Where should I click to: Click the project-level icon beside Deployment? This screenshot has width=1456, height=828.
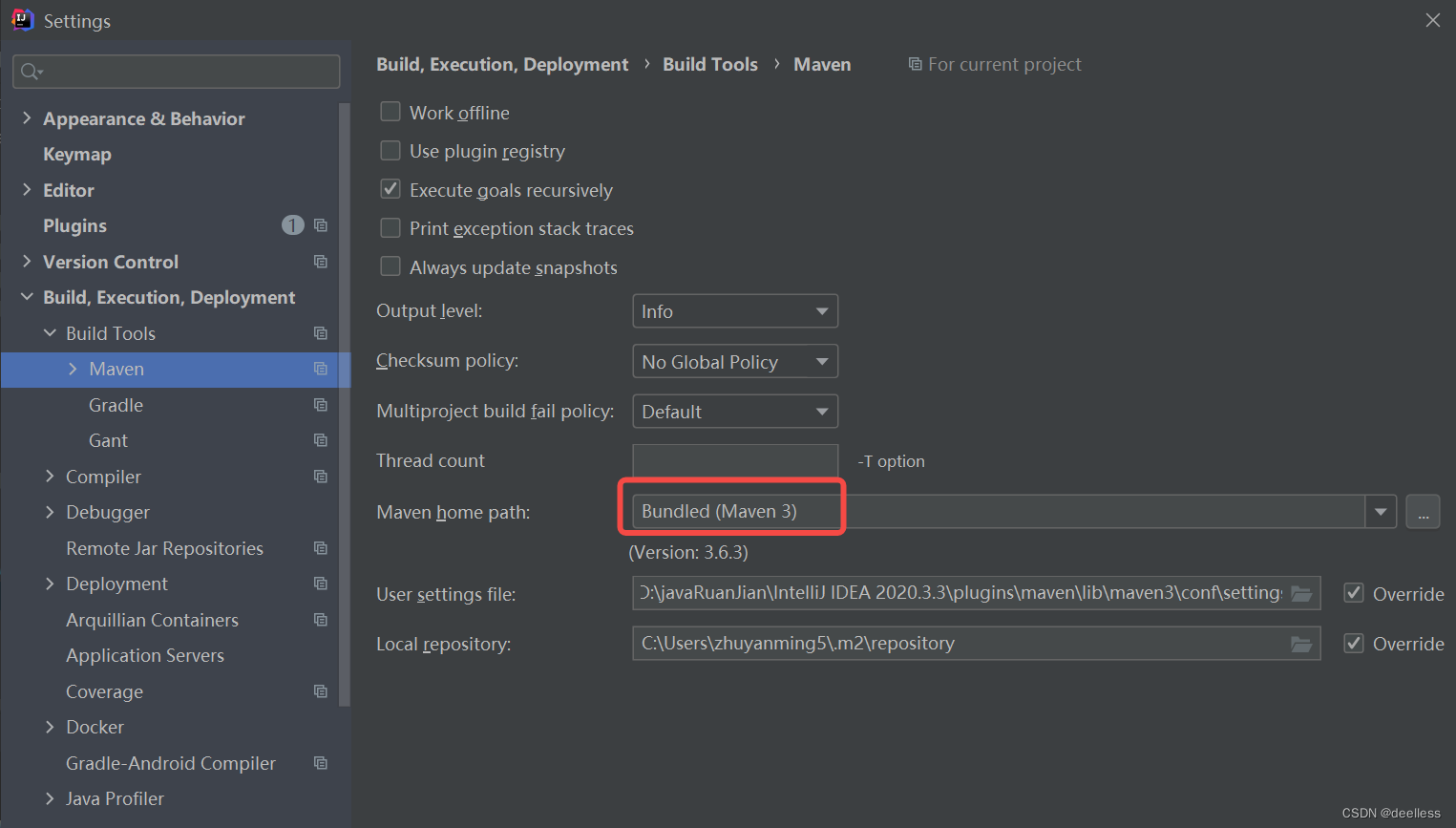click(321, 584)
